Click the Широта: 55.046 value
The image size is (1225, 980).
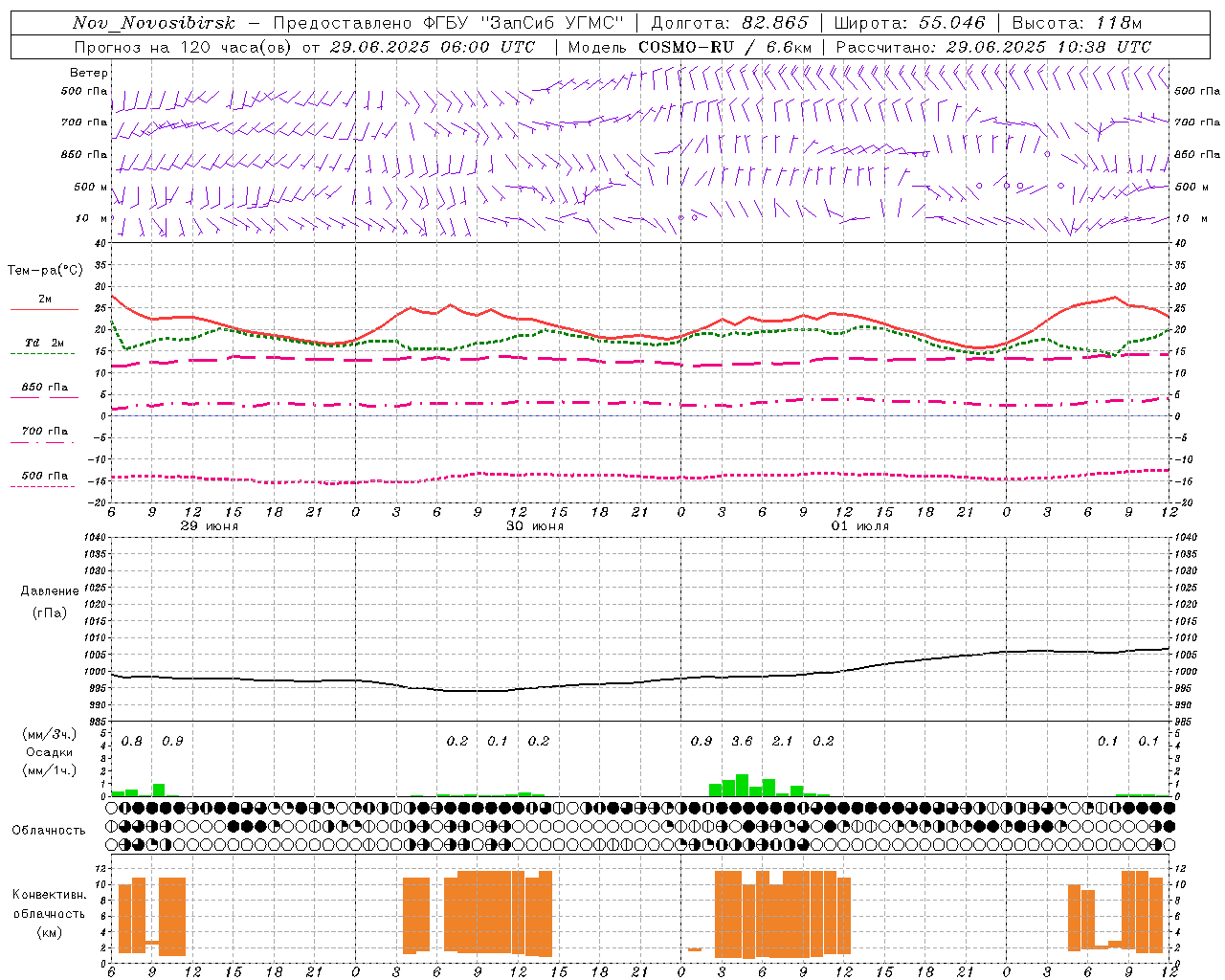coord(910,23)
